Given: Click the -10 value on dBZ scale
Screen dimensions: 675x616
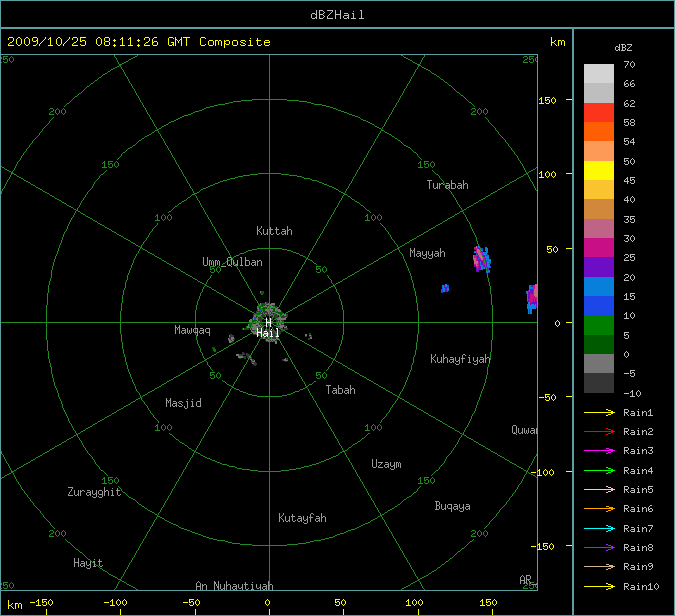Looking at the screenshot, I should point(632,393).
